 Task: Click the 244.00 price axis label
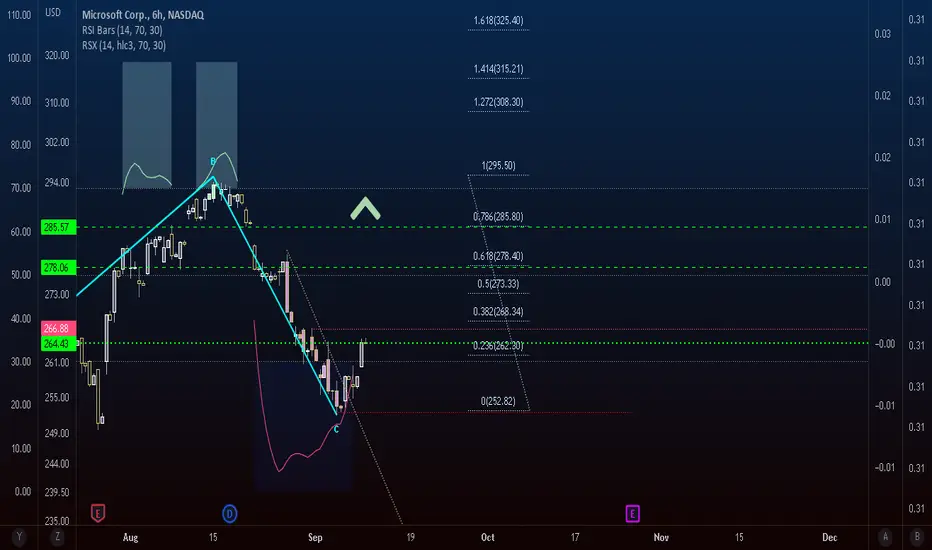click(57, 464)
